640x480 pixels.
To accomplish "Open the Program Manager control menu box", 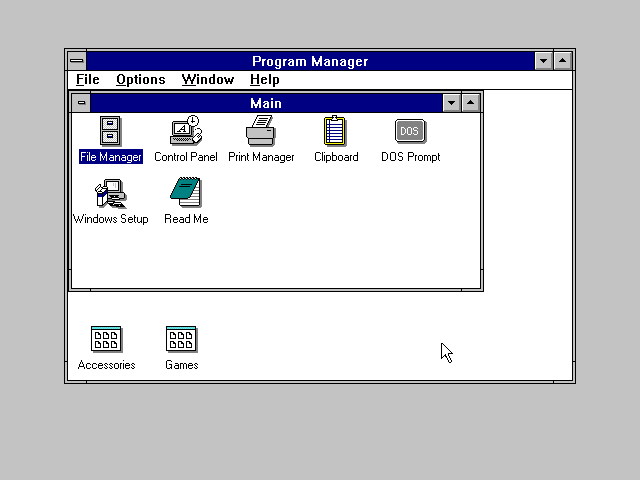I will (77, 61).
